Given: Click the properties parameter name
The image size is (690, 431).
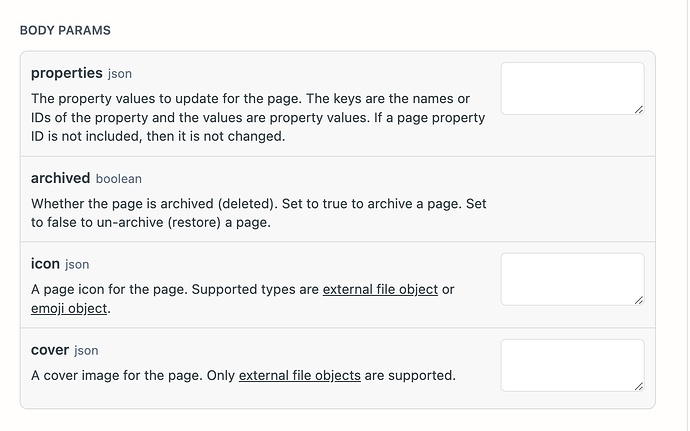Looking at the screenshot, I should [66, 73].
